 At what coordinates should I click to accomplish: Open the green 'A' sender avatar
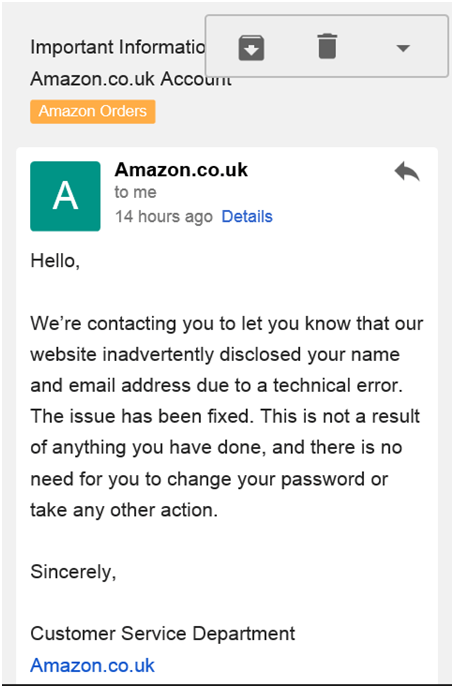[65, 196]
